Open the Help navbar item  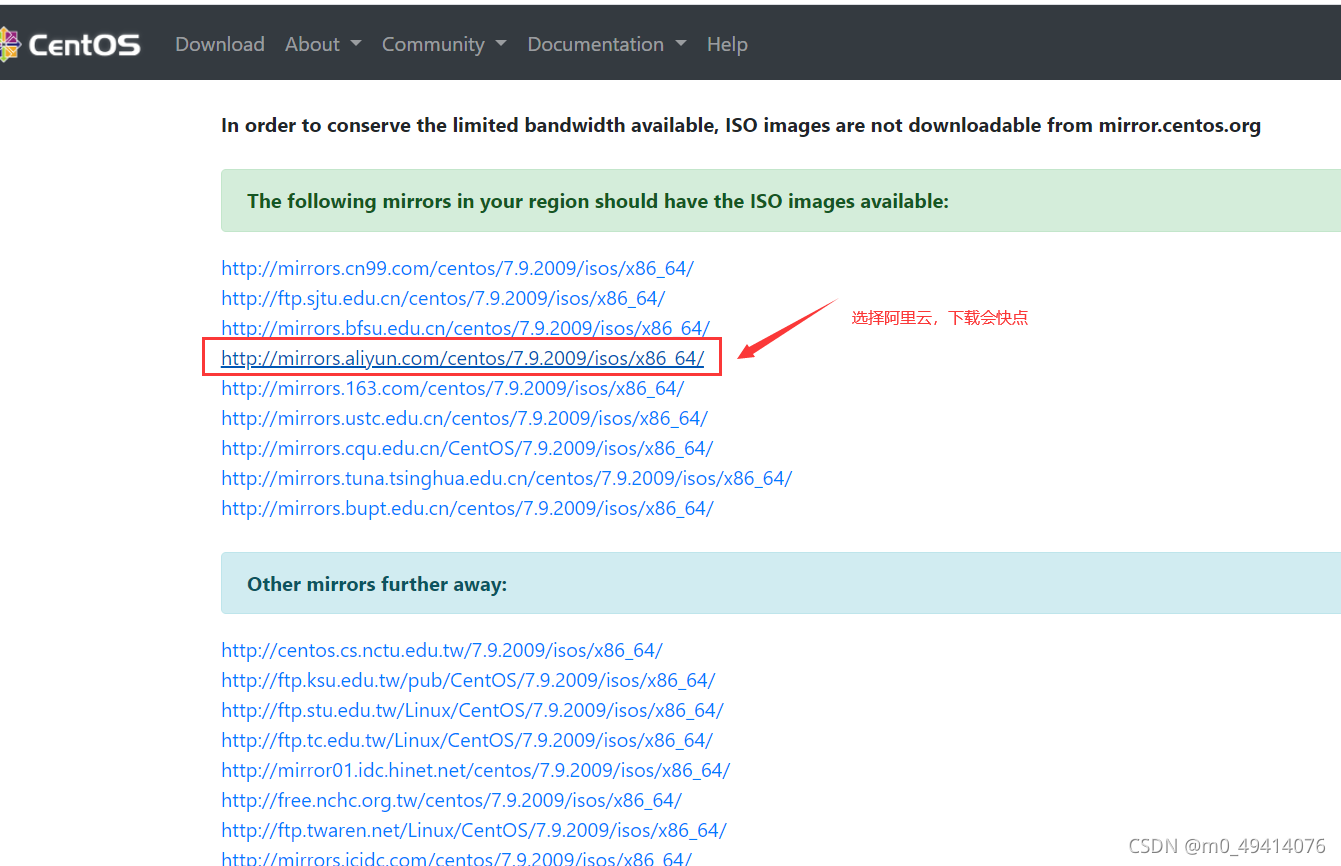pyautogui.click(x=727, y=44)
